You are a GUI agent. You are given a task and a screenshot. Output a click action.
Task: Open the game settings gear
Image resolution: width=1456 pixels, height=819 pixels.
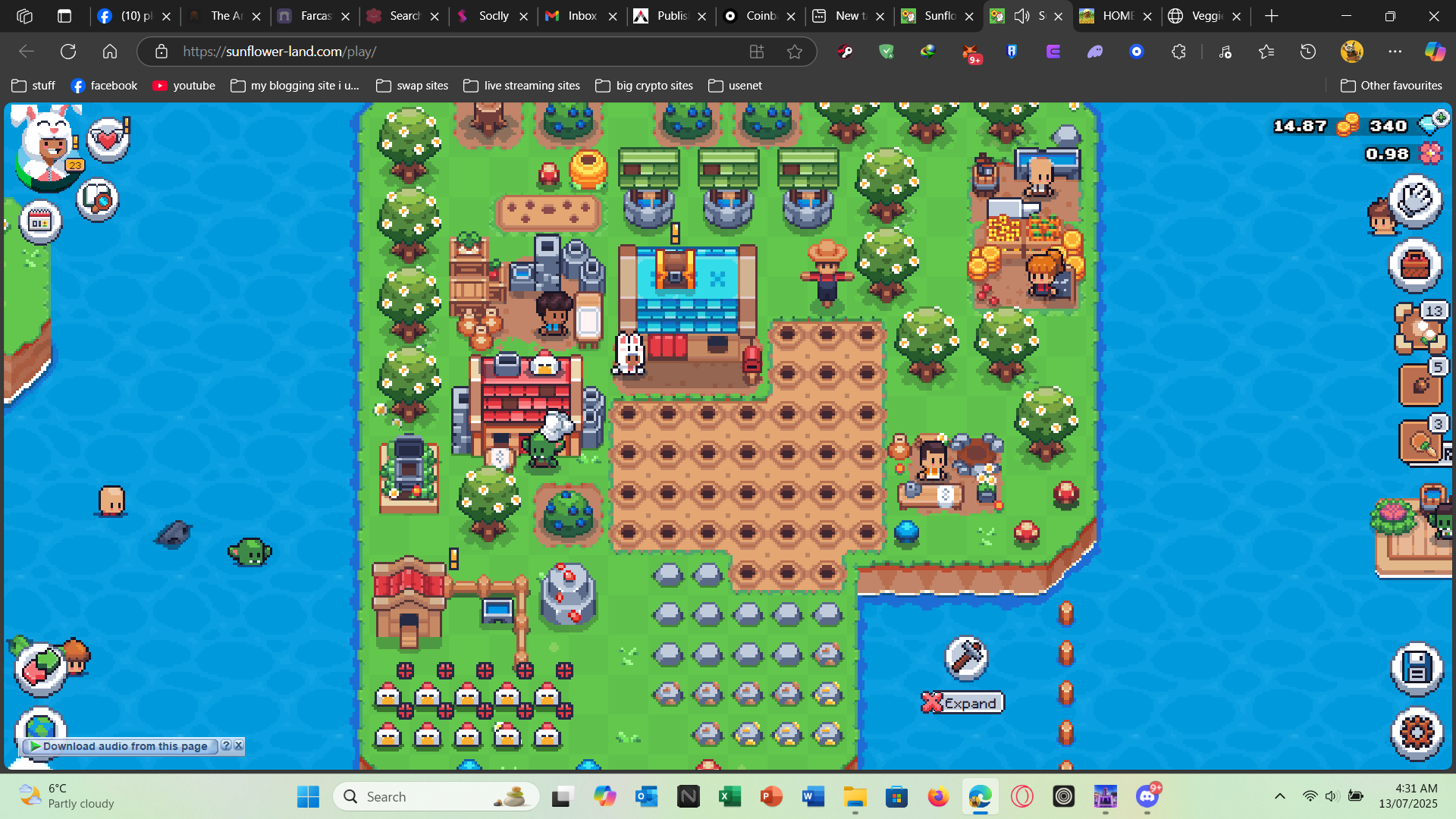point(1417,733)
